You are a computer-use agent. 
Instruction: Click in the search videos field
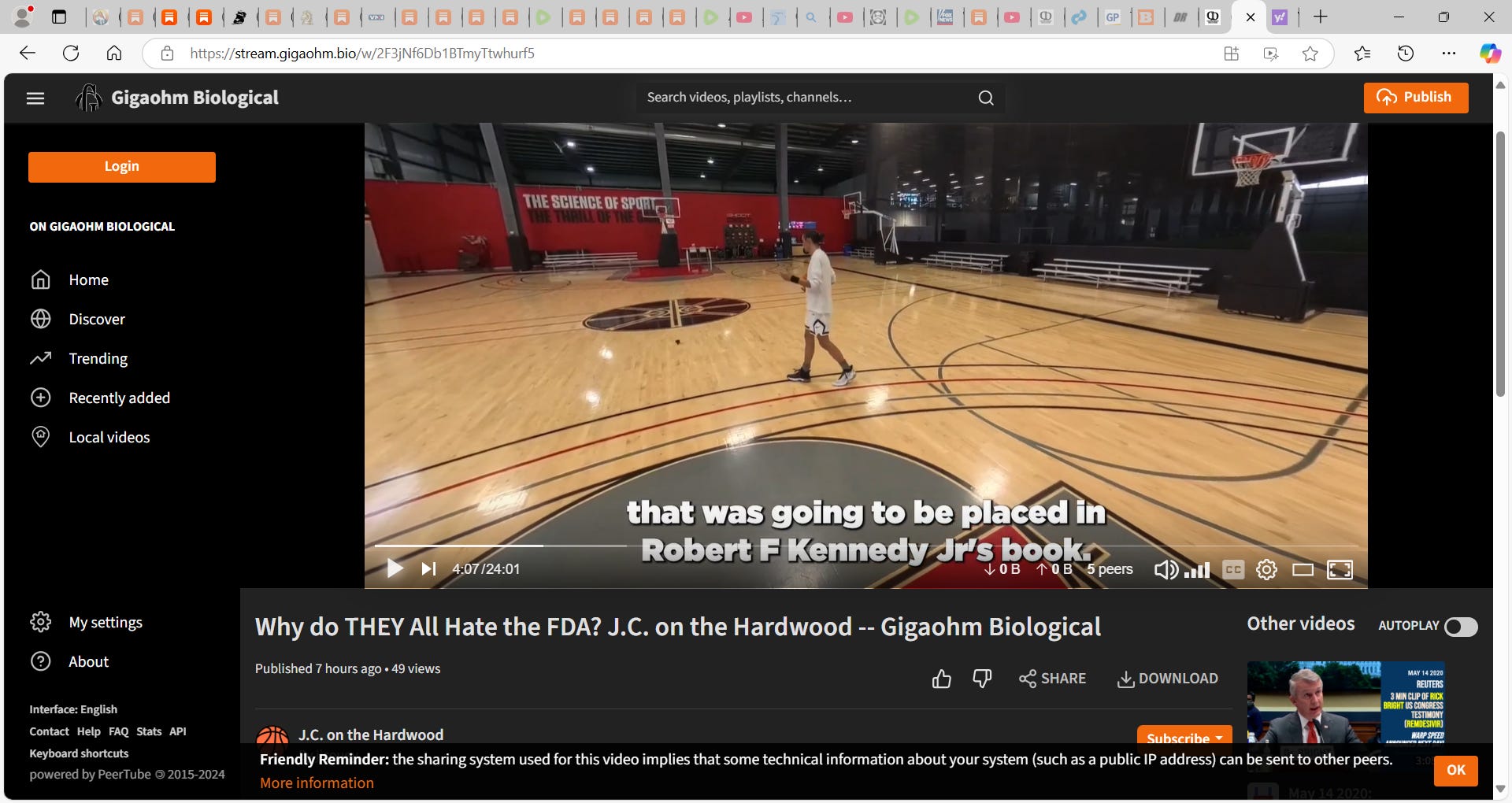[x=807, y=98]
